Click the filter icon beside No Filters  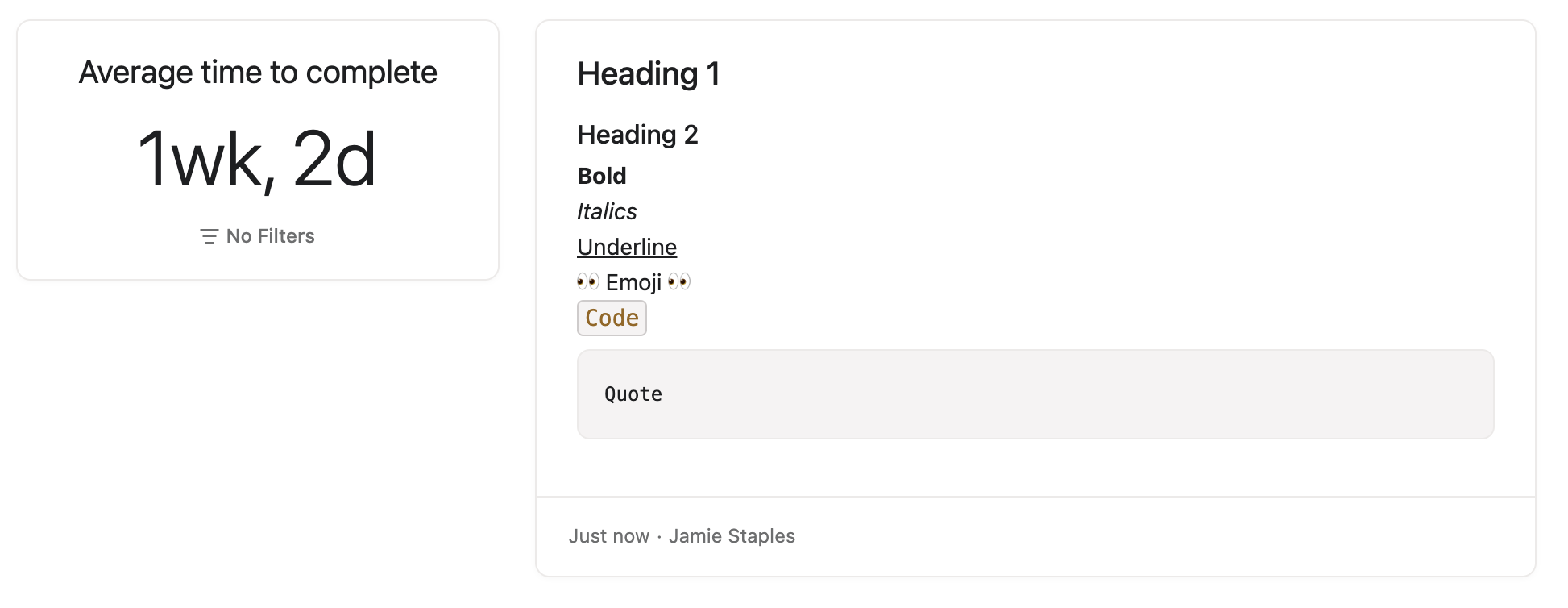[x=209, y=236]
